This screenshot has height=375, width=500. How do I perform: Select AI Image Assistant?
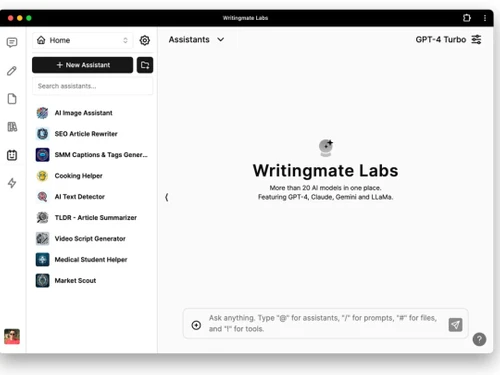(93, 113)
